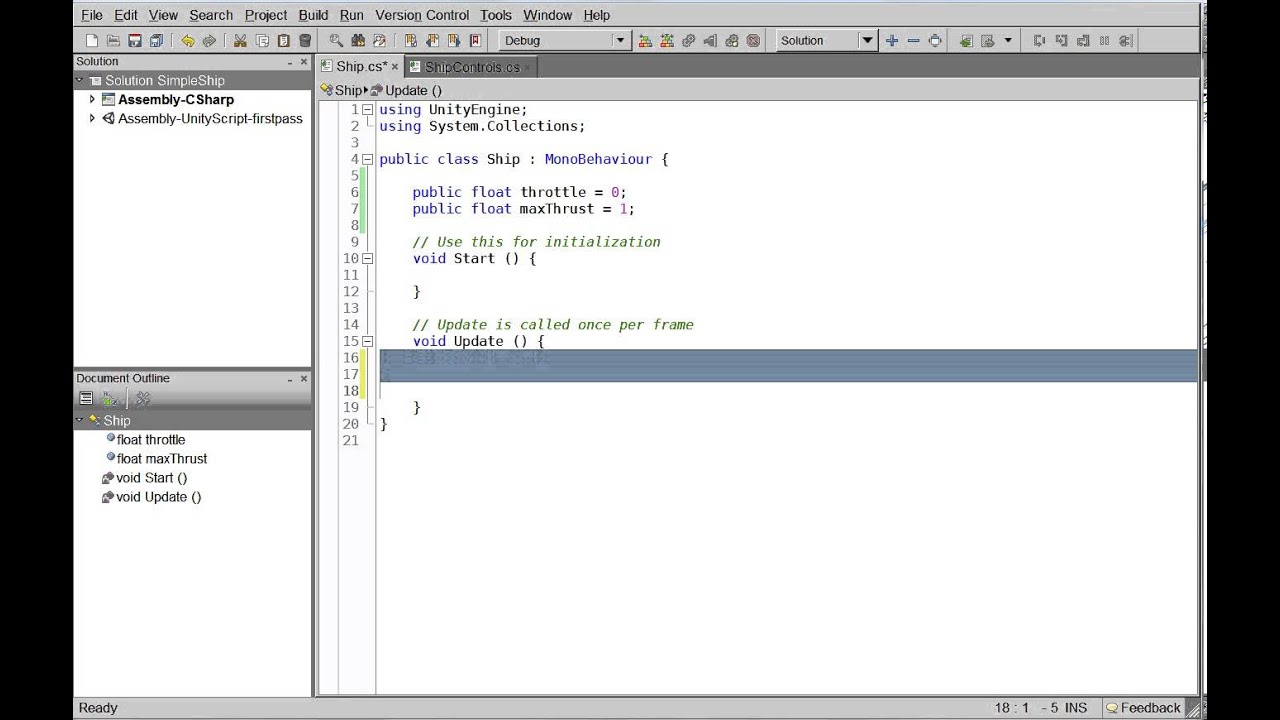Open the Build menu
Image resolution: width=1280 pixels, height=720 pixels.
pyautogui.click(x=313, y=15)
